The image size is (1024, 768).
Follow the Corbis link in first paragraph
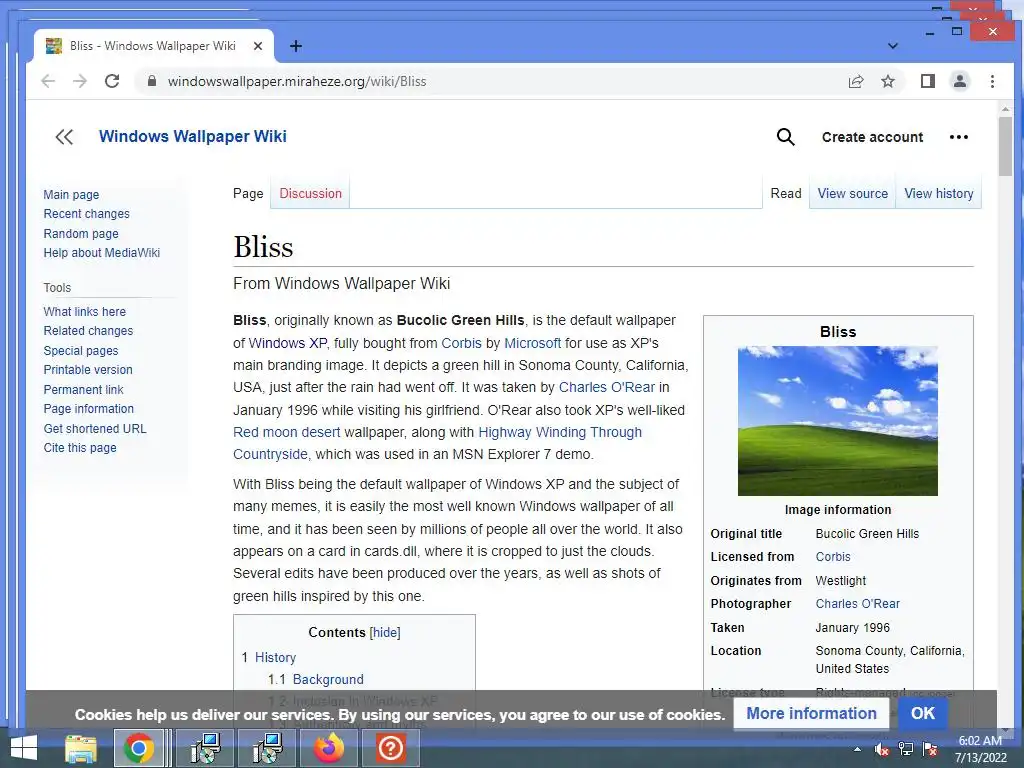point(461,343)
